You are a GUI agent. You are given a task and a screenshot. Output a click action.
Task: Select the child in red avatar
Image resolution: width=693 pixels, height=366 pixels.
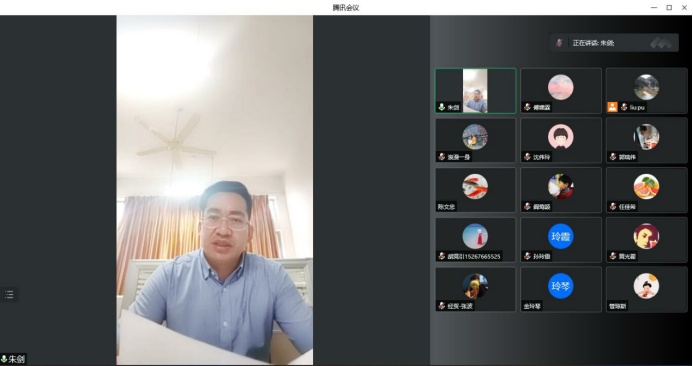tap(561, 186)
